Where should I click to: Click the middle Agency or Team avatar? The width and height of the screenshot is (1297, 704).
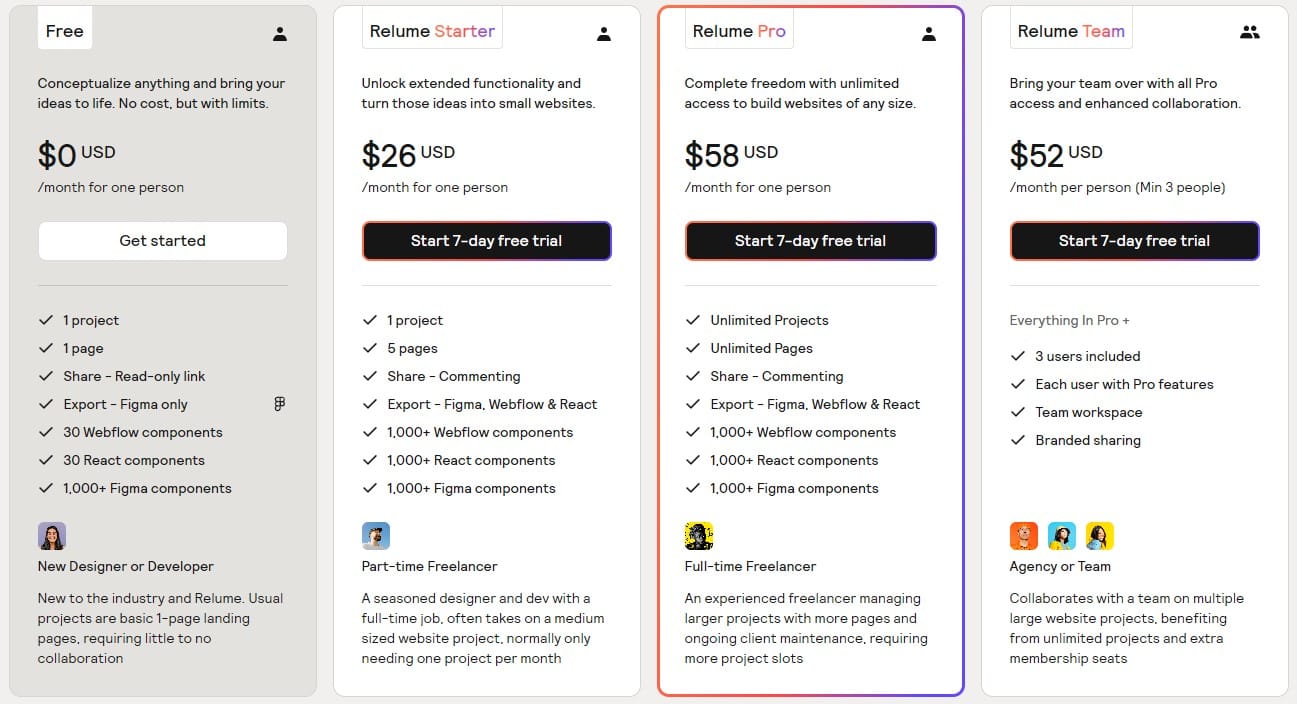tap(1062, 535)
